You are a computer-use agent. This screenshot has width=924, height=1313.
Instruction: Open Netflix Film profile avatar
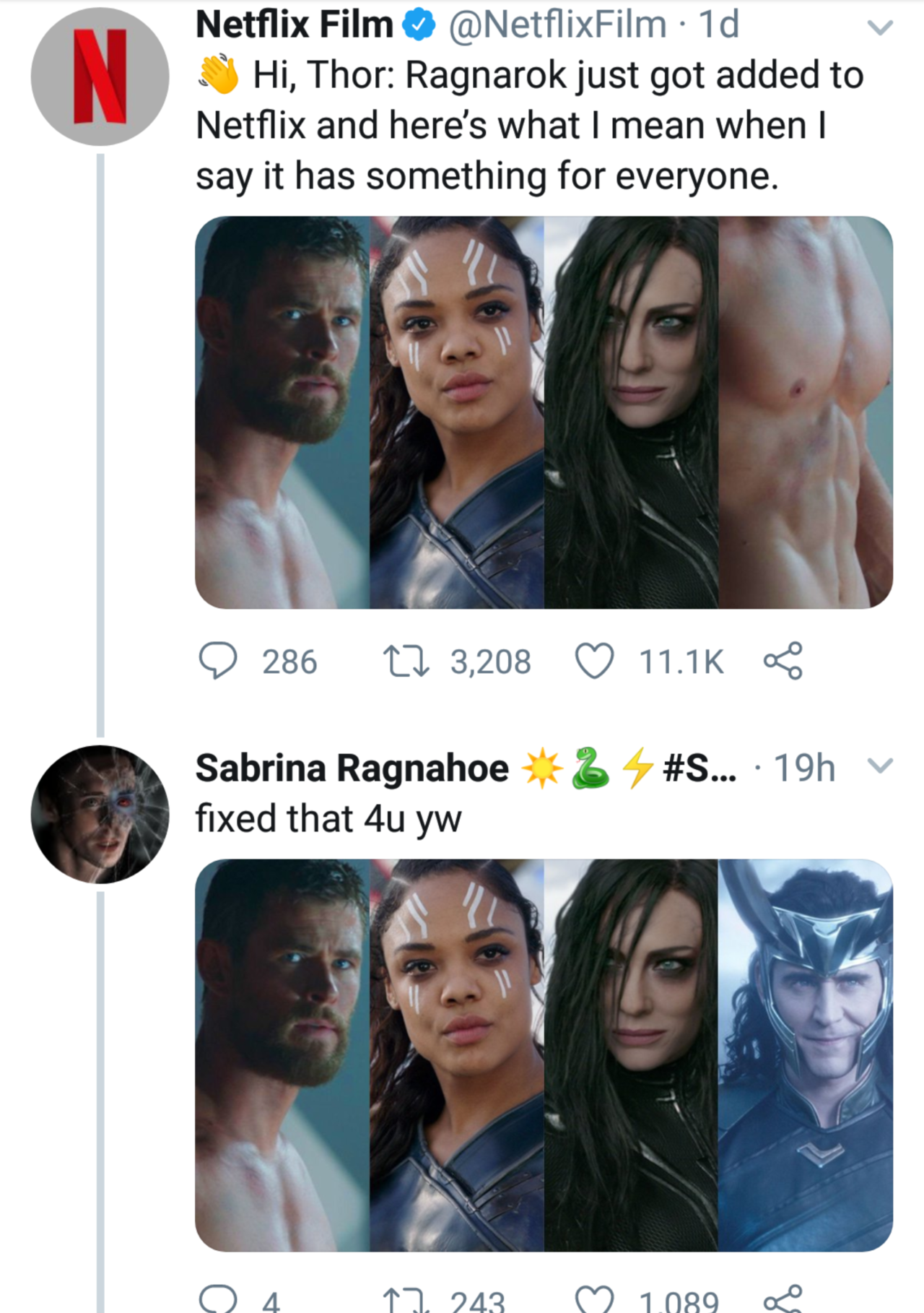[x=100, y=77]
